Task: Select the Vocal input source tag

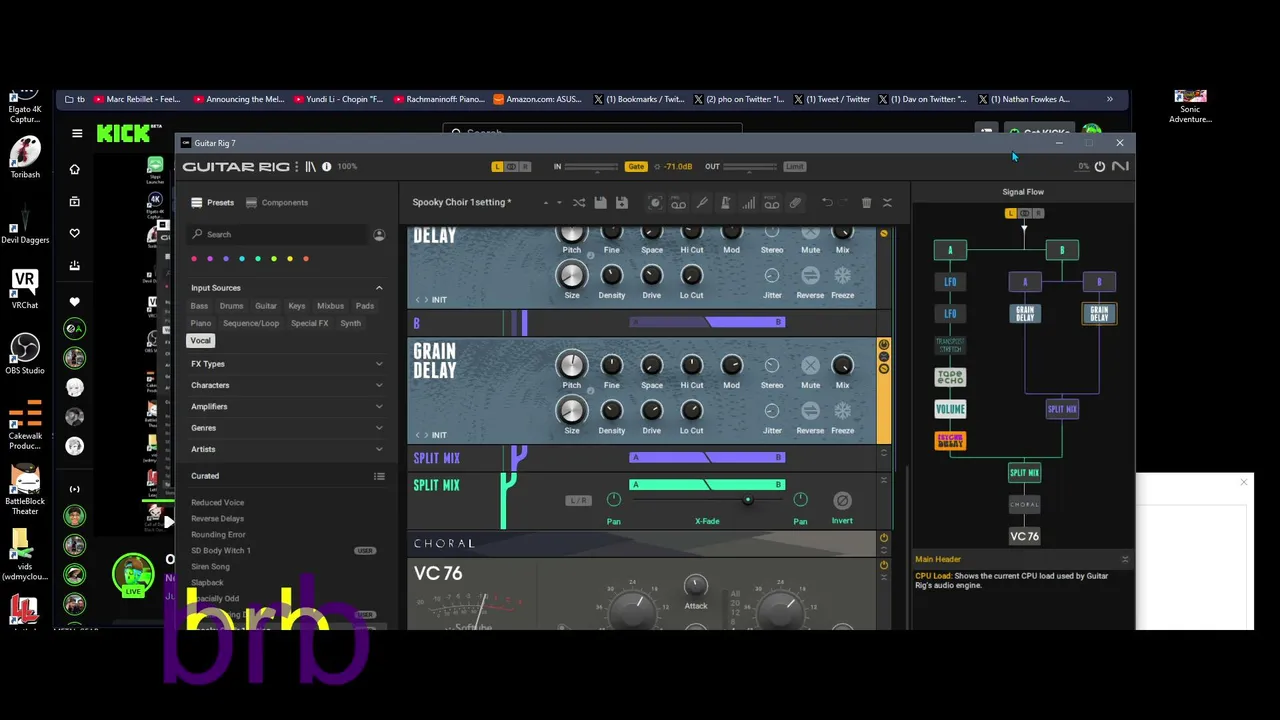Action: [201, 341]
